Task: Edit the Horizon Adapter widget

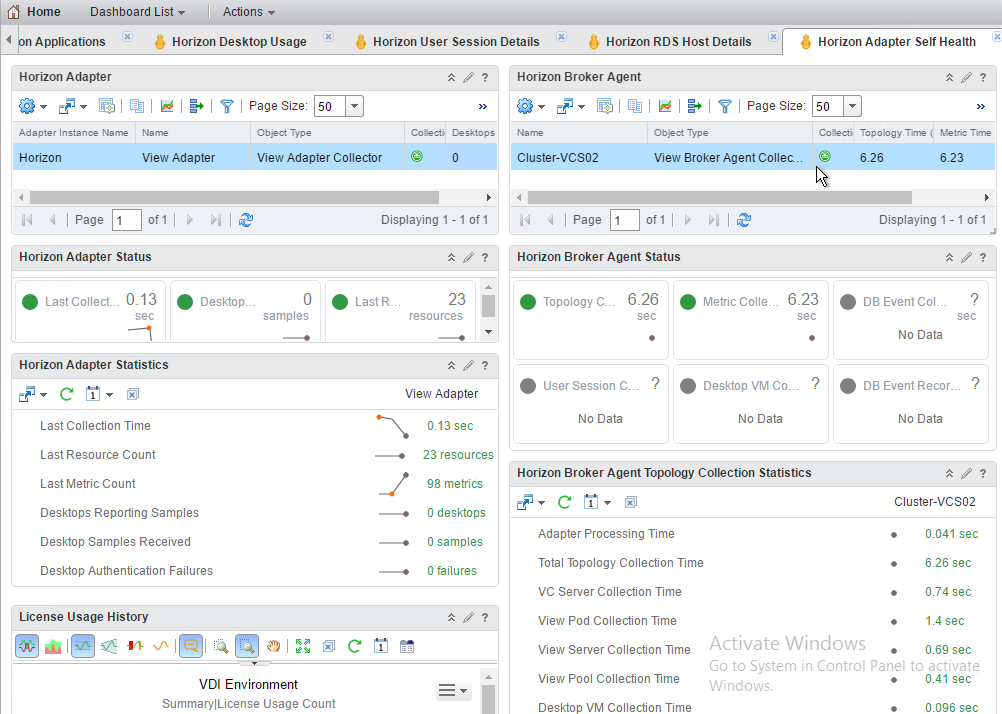Action: coord(468,77)
